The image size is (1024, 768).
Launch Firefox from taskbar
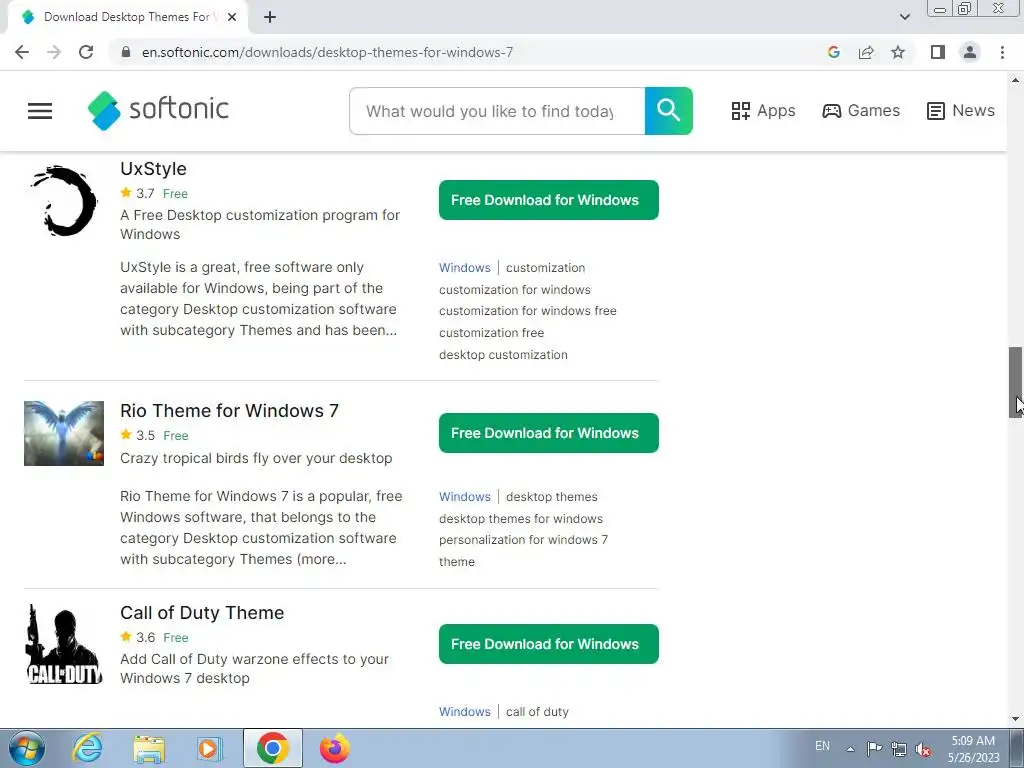[334, 748]
